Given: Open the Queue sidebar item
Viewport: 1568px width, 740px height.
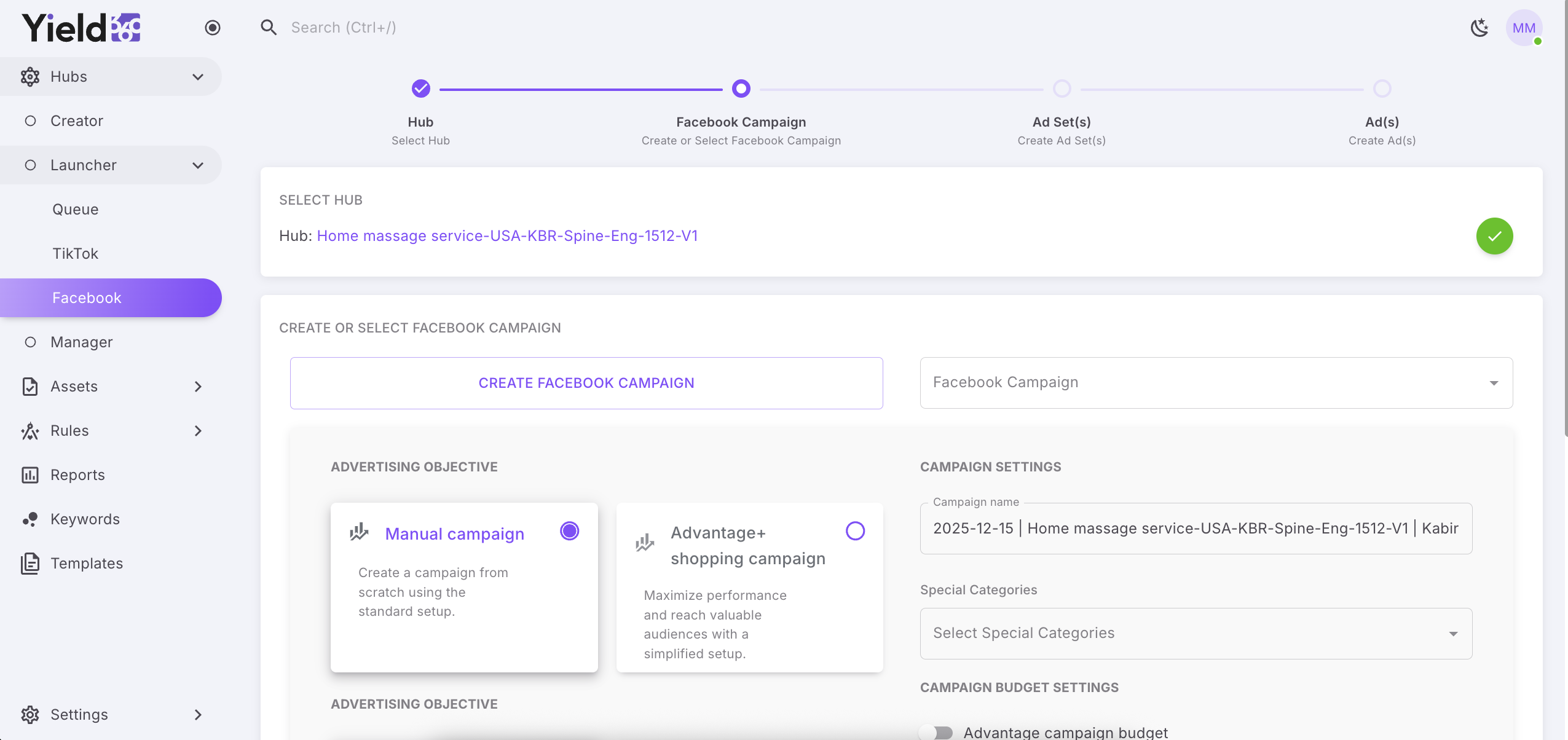Looking at the screenshot, I should (75, 210).
